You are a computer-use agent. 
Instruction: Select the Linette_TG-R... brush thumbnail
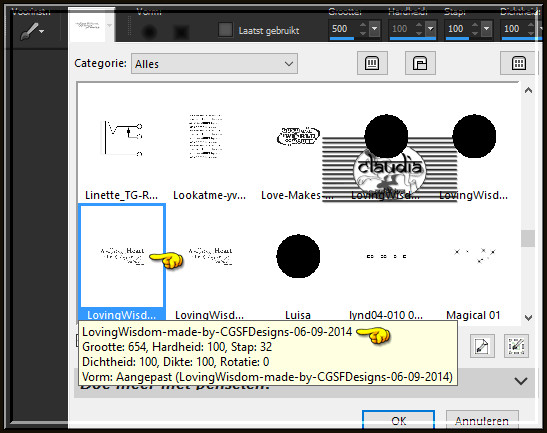[x=121, y=144]
